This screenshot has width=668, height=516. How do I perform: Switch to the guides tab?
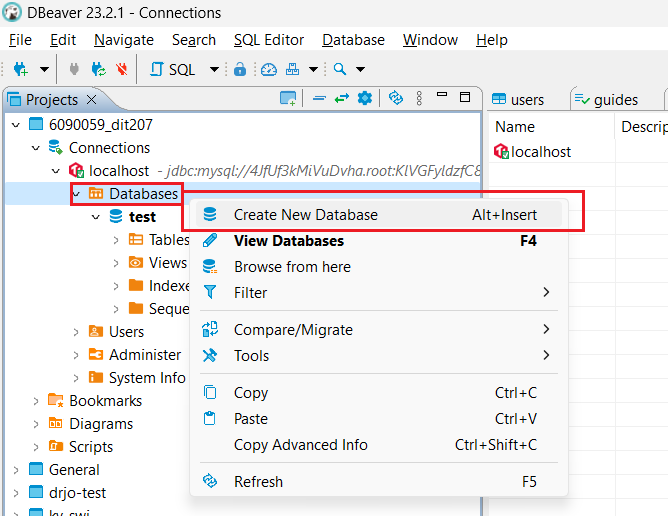(607, 100)
